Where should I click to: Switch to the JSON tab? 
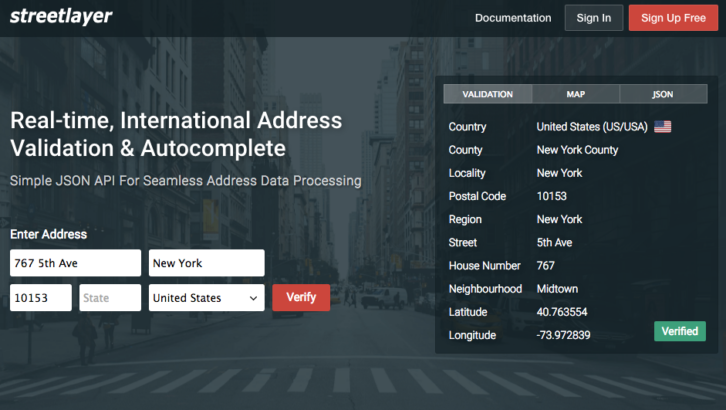tap(662, 94)
